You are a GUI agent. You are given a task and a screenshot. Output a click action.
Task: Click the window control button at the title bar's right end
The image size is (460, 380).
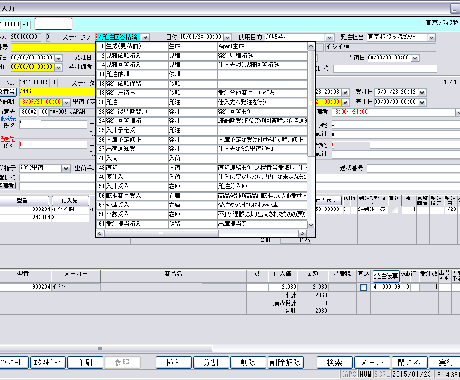(x=455, y=8)
